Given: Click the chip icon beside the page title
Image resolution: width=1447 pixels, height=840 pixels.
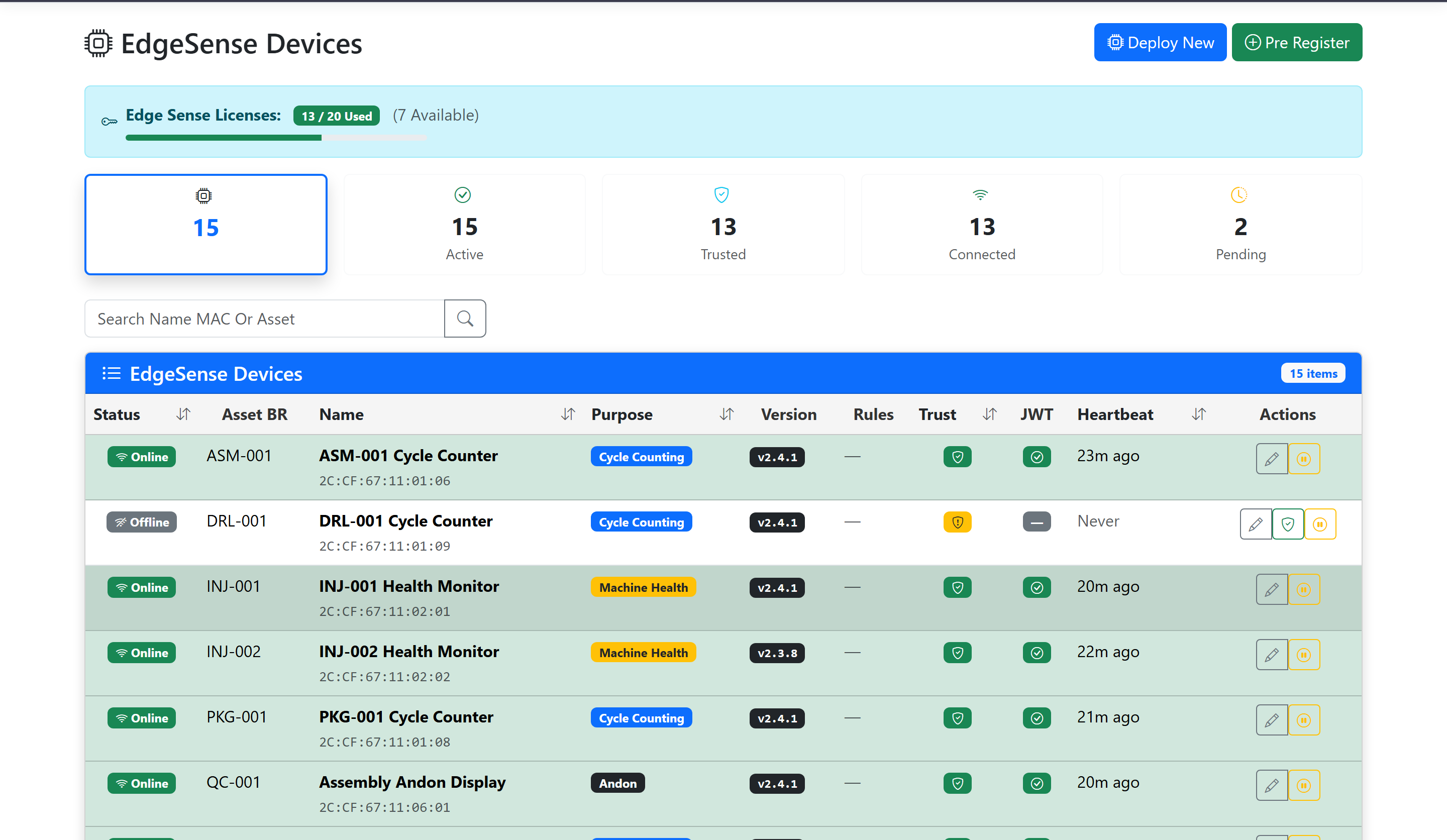Looking at the screenshot, I should [99, 43].
